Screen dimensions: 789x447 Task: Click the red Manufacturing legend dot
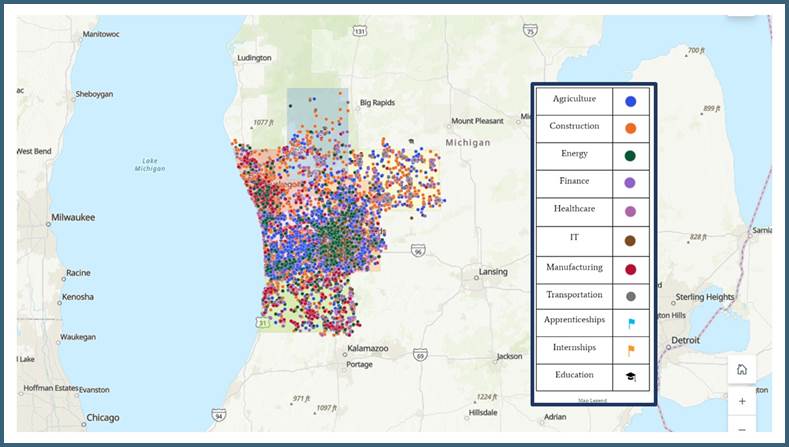(x=631, y=268)
